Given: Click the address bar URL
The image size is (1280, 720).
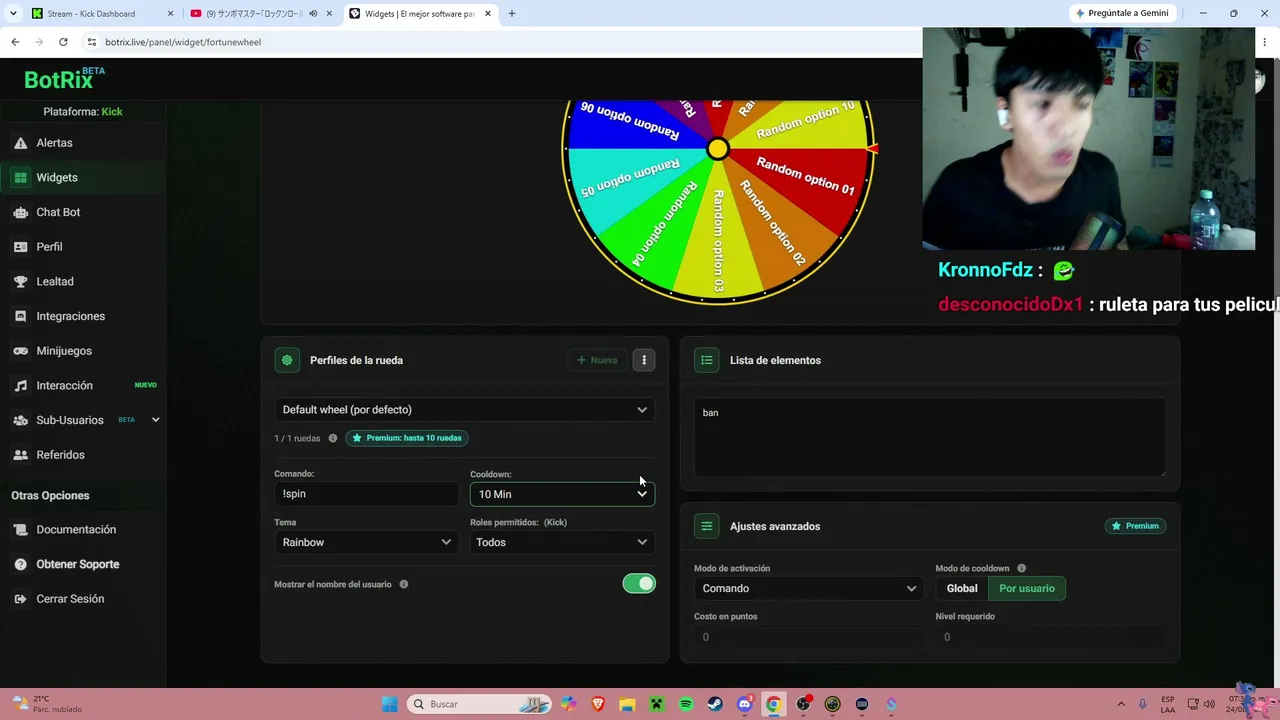Looking at the screenshot, I should (183, 42).
